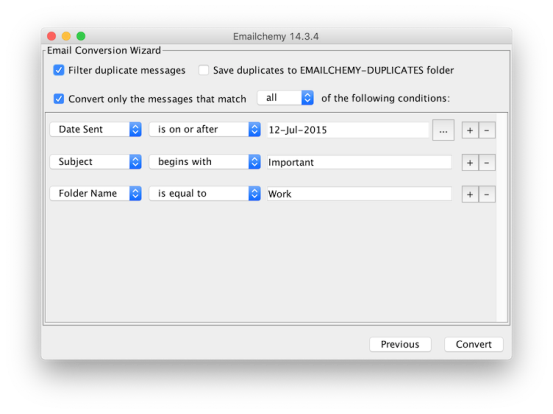The height and width of the screenshot is (414, 553).
Task: Add condition after the Folder Name row
Action: click(x=470, y=195)
